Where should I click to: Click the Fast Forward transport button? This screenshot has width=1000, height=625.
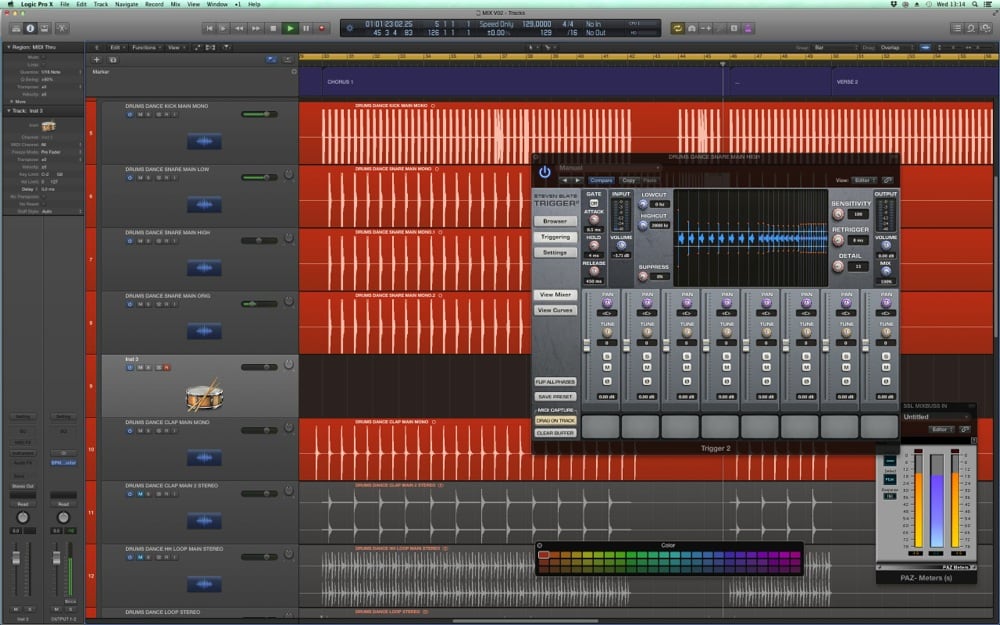pyautogui.click(x=256, y=28)
